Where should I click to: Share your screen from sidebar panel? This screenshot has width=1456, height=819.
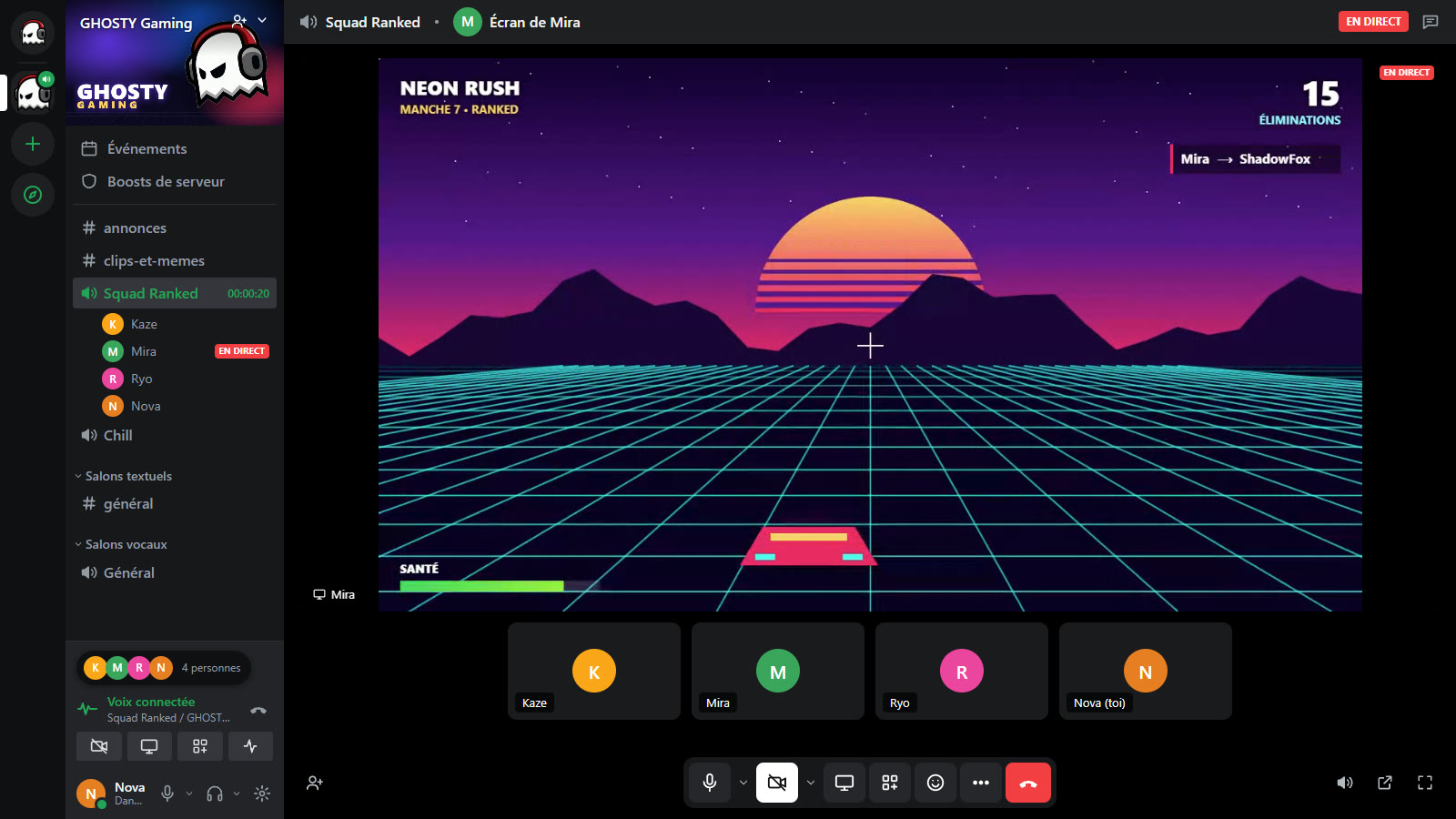149,746
